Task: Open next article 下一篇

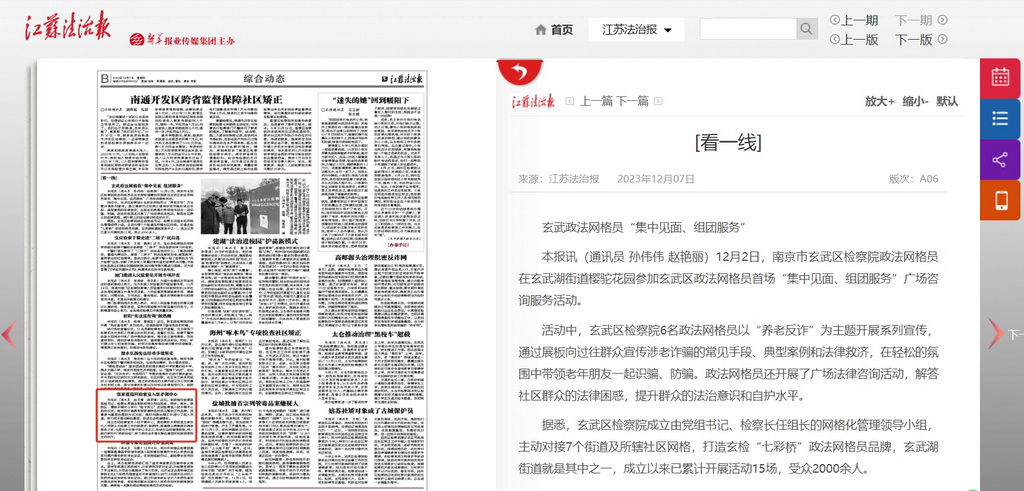Action: pos(632,101)
